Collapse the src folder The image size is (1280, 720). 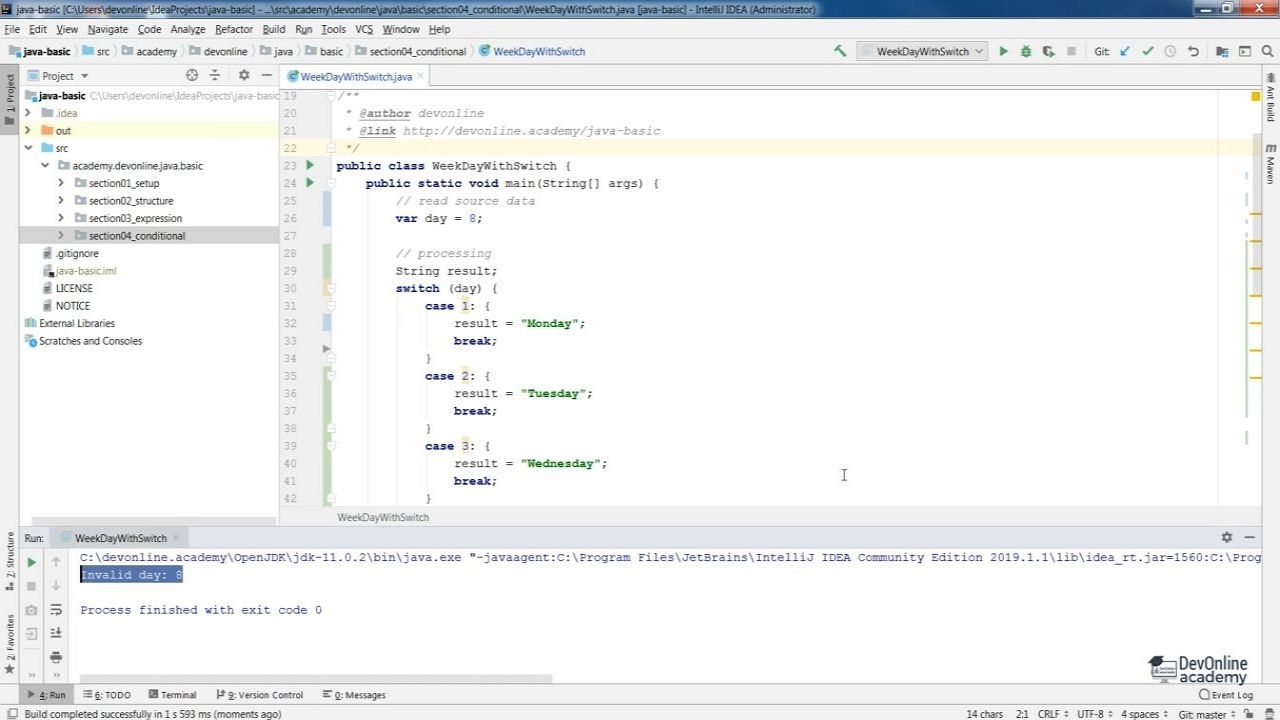tap(28, 148)
